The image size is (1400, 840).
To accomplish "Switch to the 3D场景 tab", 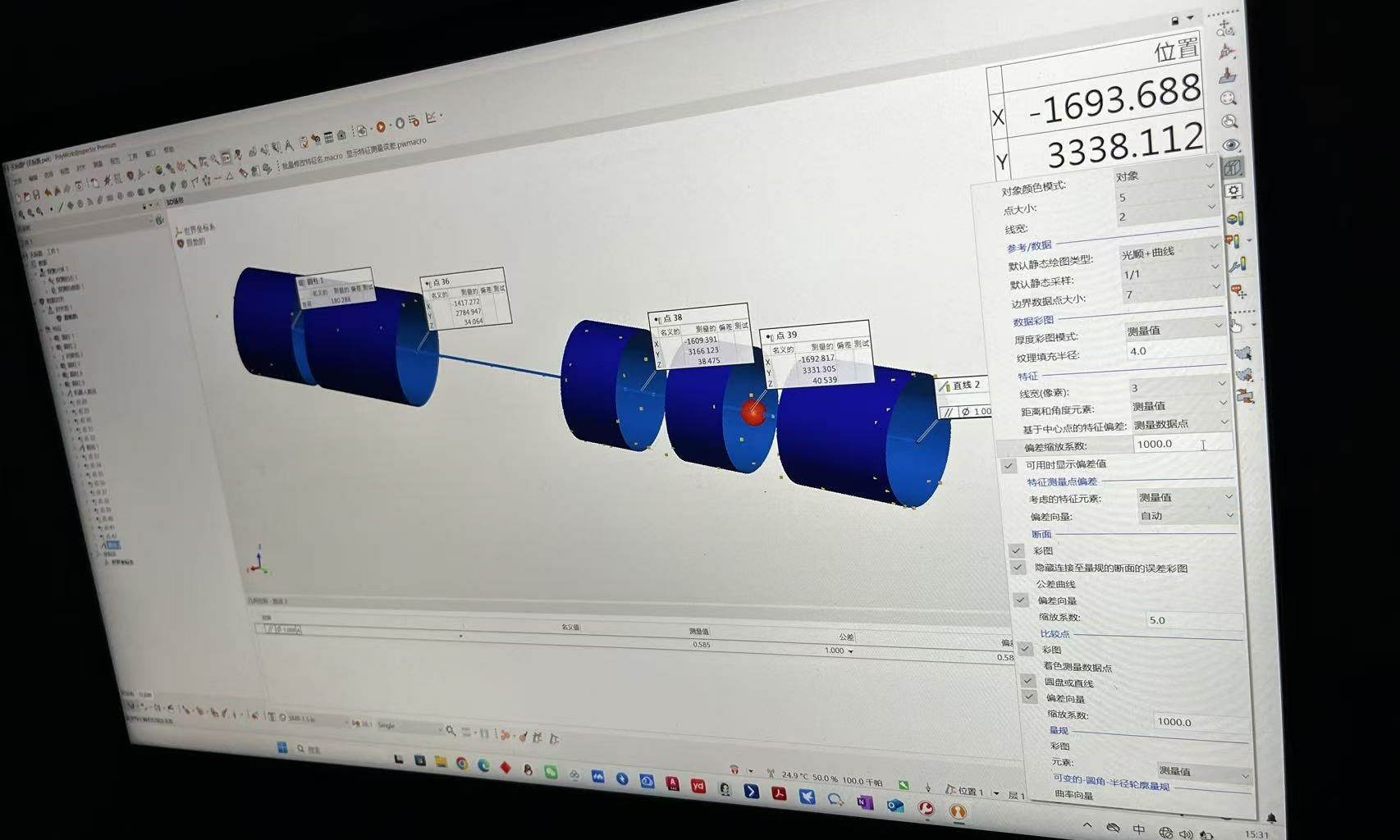I will pos(175,201).
